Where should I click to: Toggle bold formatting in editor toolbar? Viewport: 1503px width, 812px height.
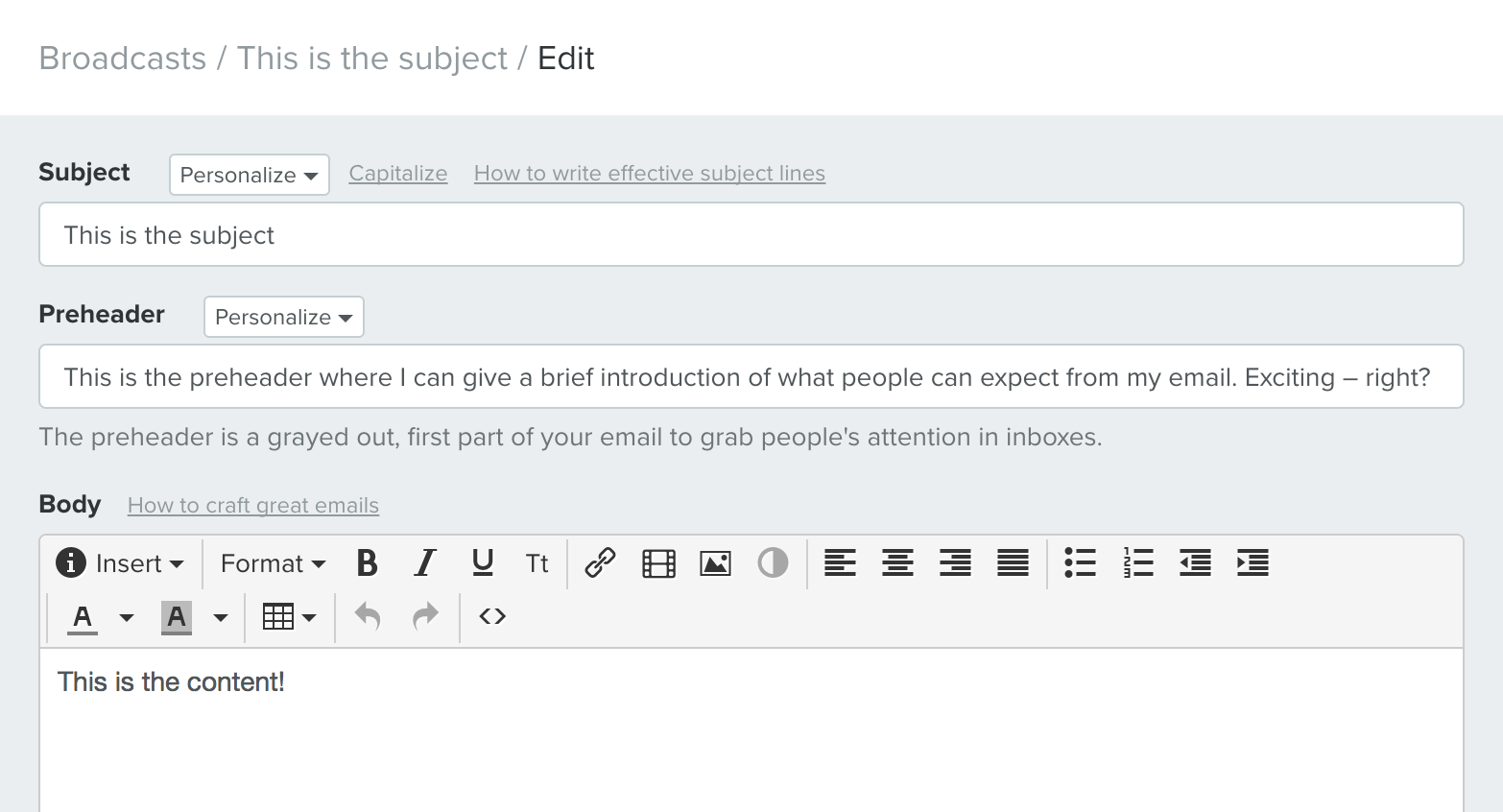point(367,563)
